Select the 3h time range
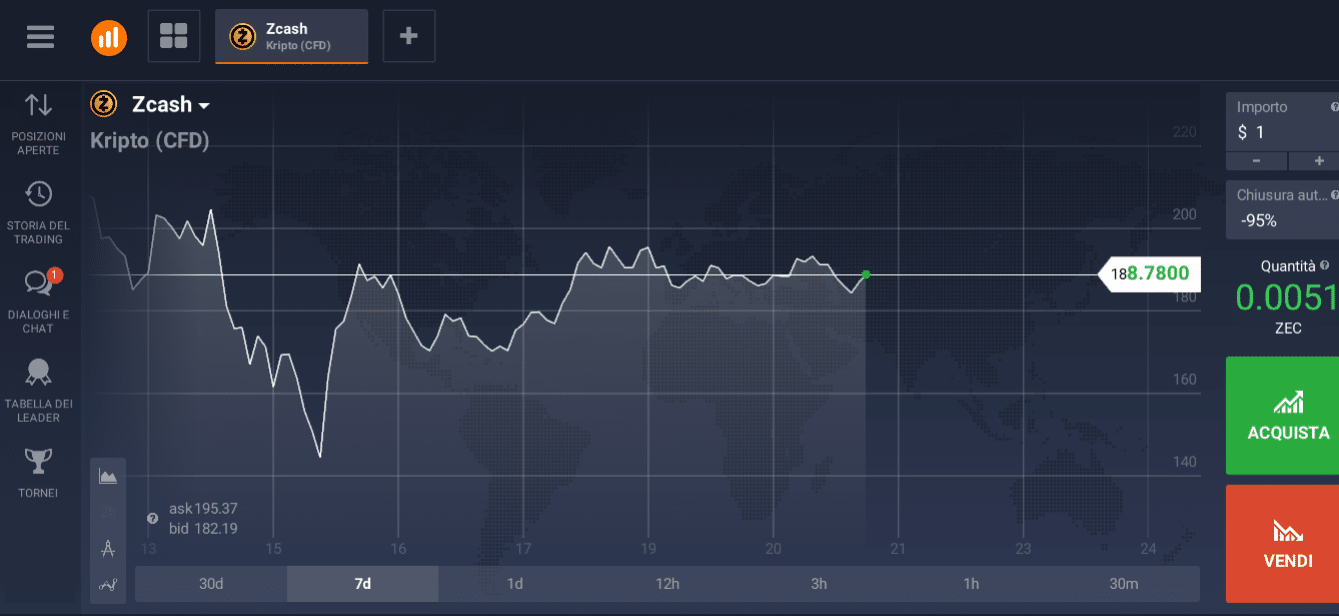 point(819,584)
